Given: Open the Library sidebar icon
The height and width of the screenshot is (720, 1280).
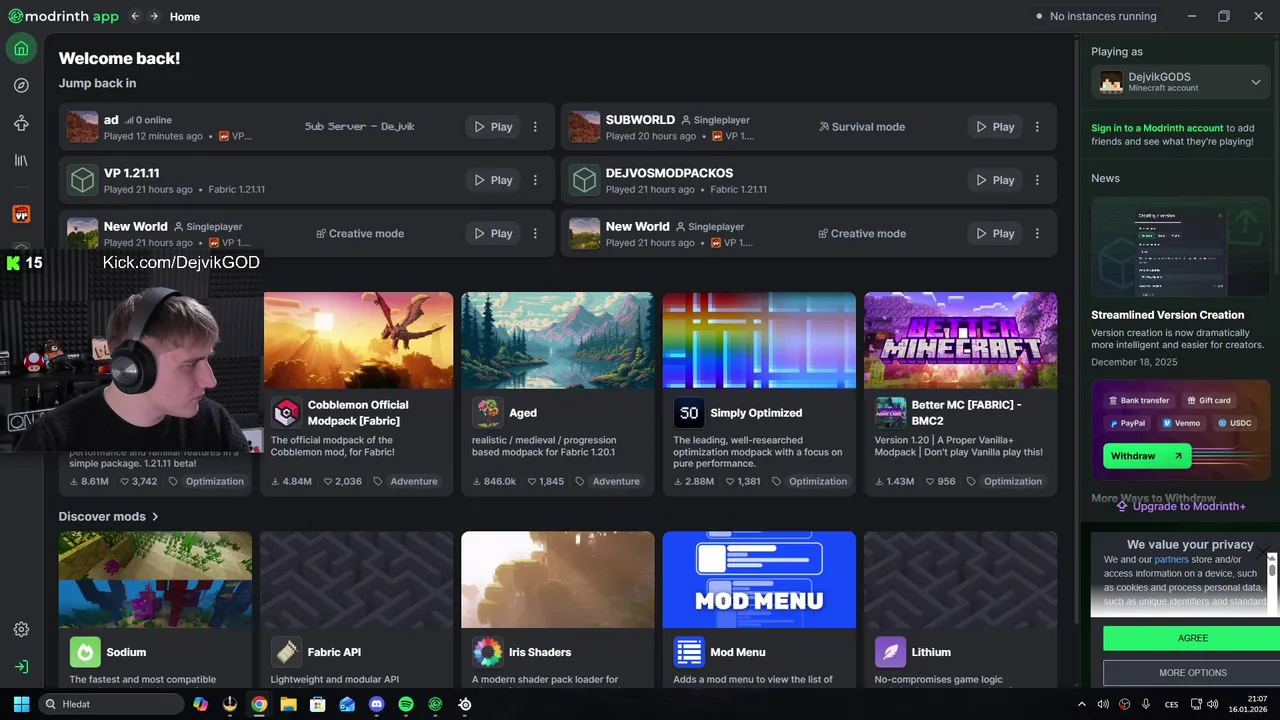Looking at the screenshot, I should 21,160.
